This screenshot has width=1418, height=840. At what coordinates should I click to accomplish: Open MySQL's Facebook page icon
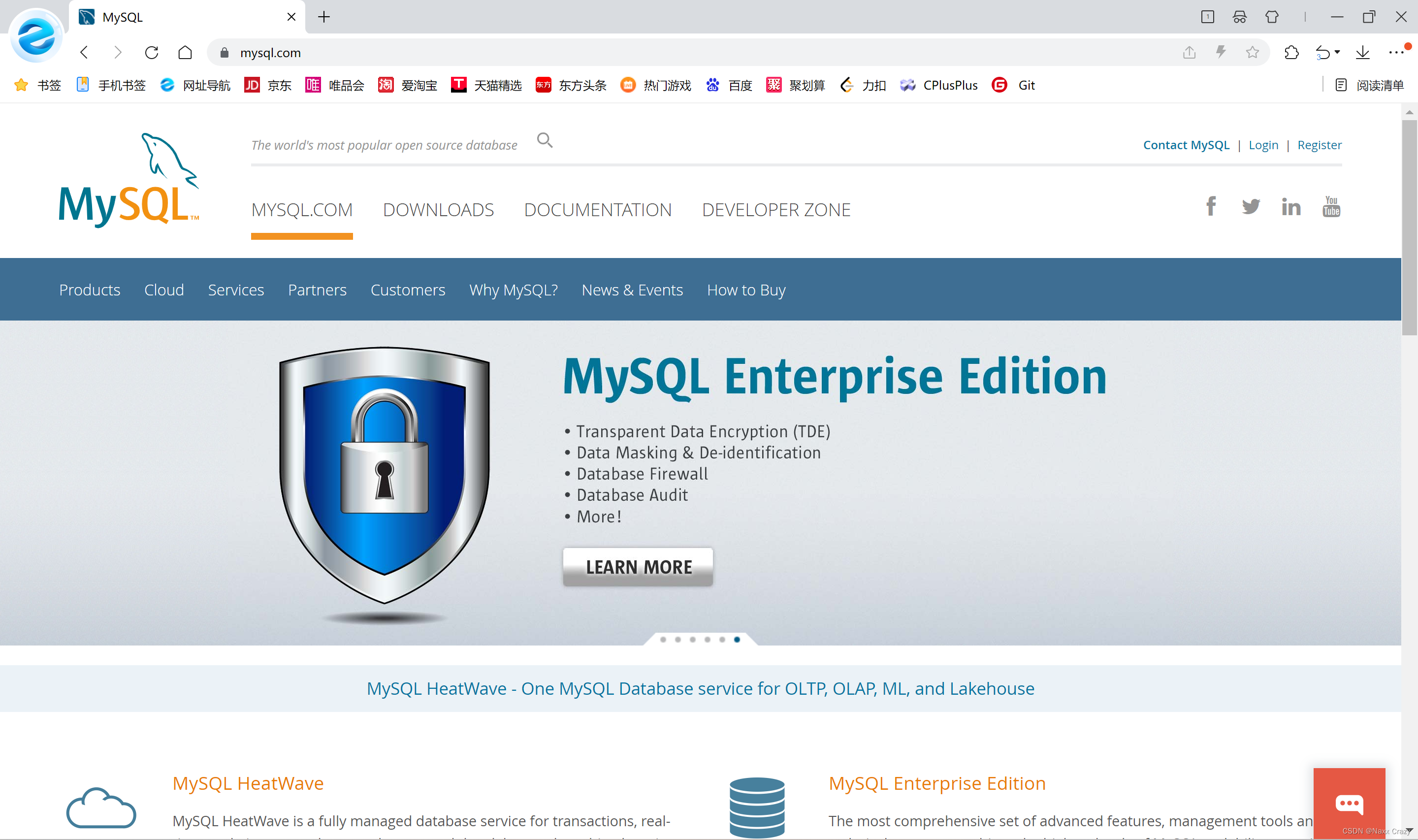point(1210,207)
